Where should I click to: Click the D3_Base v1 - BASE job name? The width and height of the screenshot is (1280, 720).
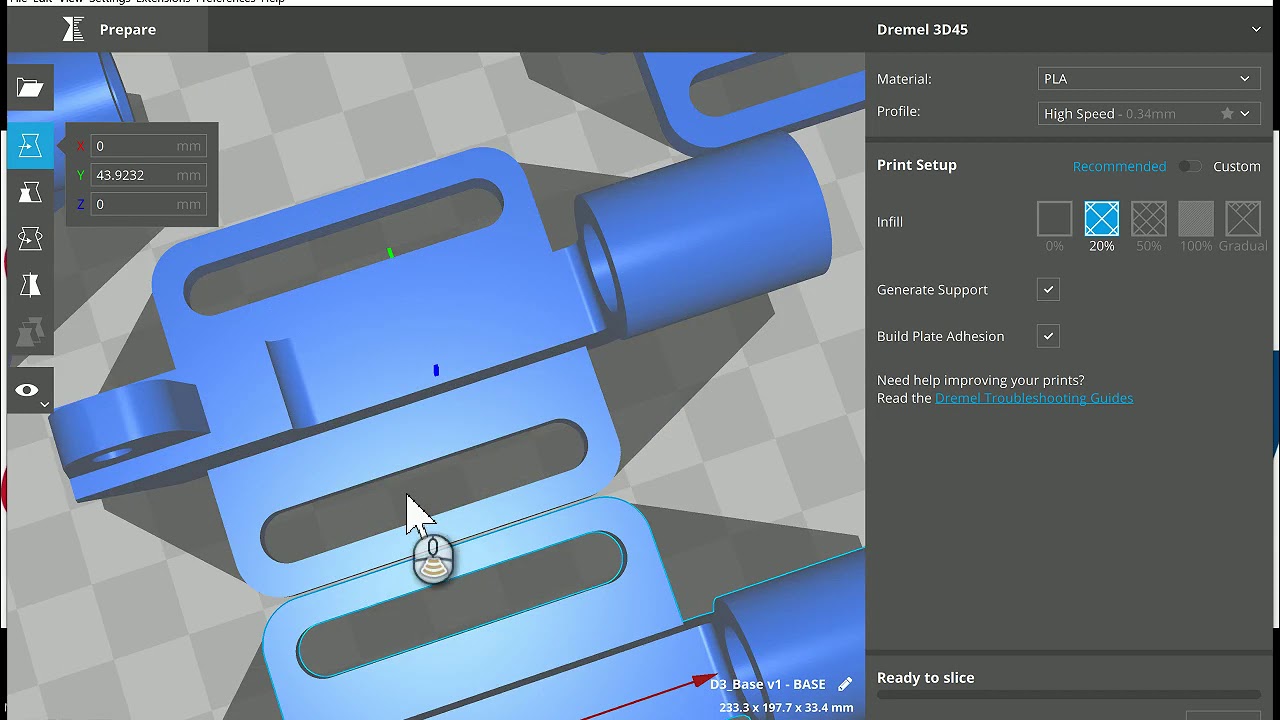[768, 685]
